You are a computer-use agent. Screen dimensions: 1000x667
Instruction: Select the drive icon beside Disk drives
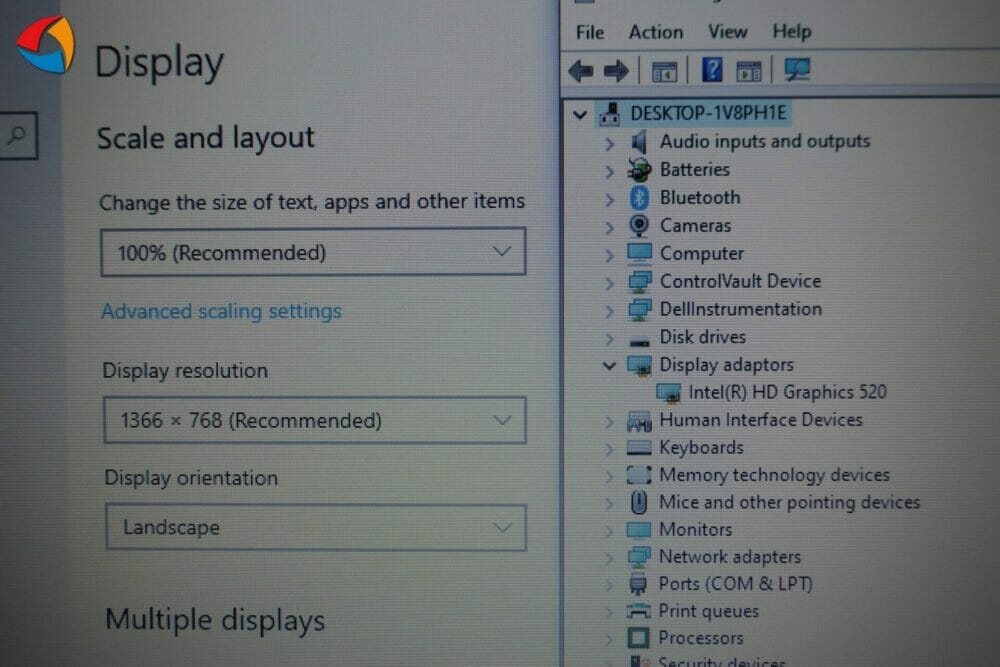[x=639, y=341]
